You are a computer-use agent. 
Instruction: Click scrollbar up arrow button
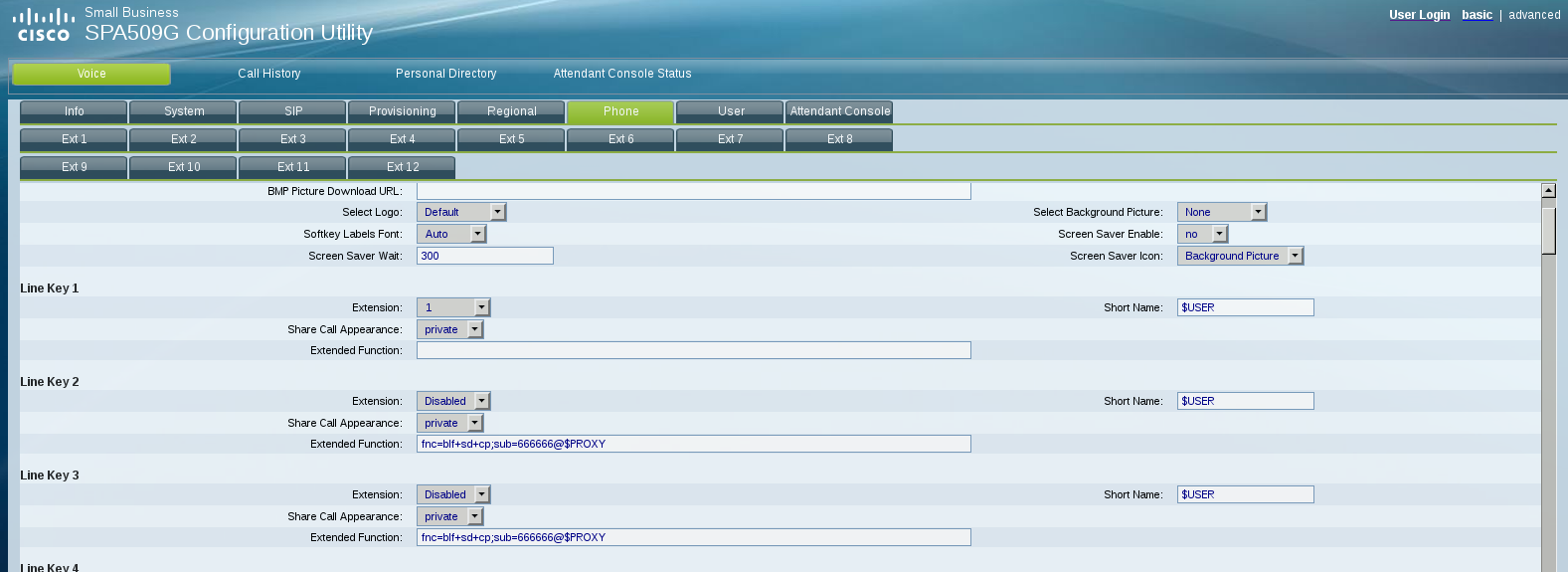click(1548, 190)
